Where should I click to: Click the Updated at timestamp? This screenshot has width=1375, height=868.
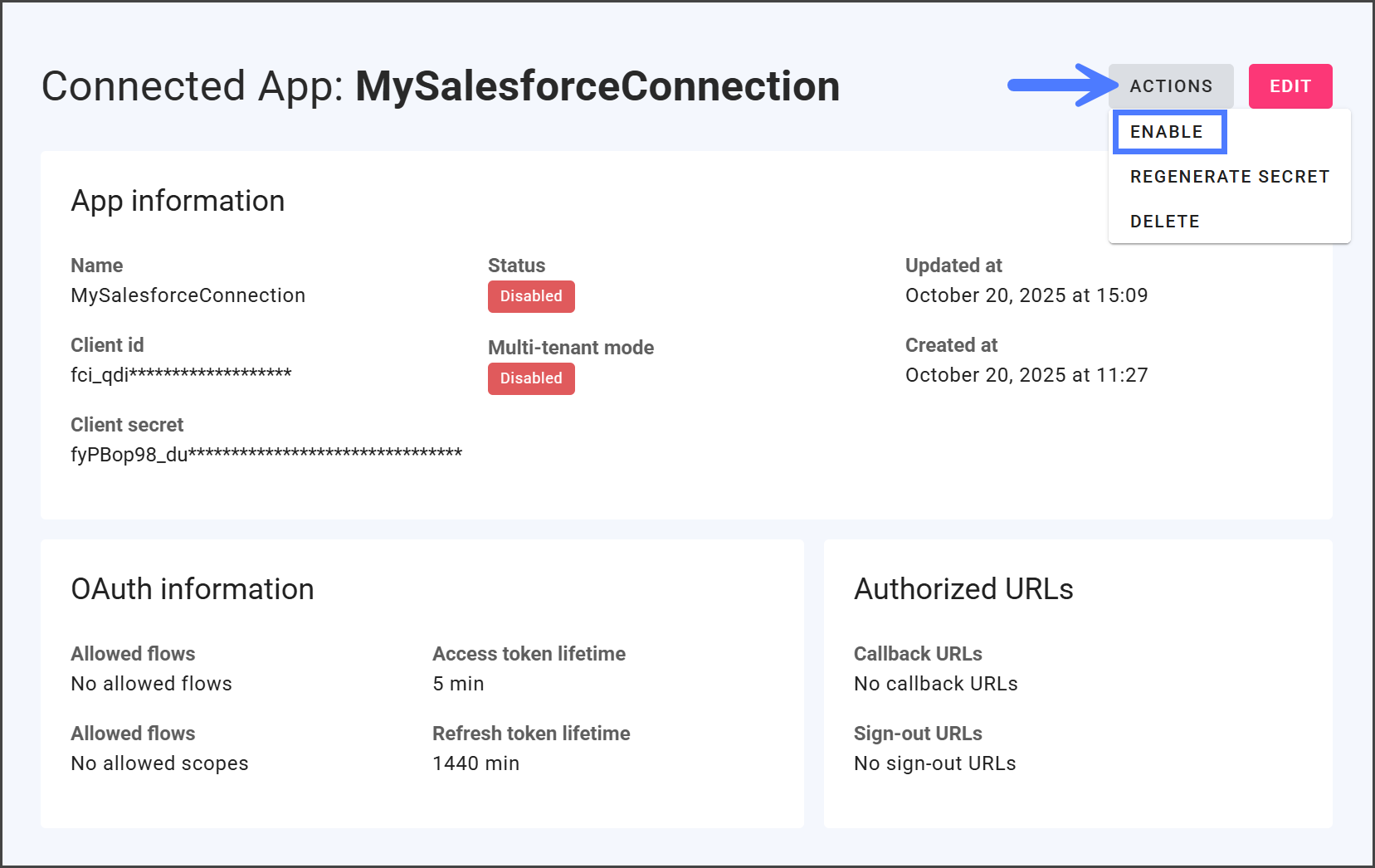[x=1026, y=295]
